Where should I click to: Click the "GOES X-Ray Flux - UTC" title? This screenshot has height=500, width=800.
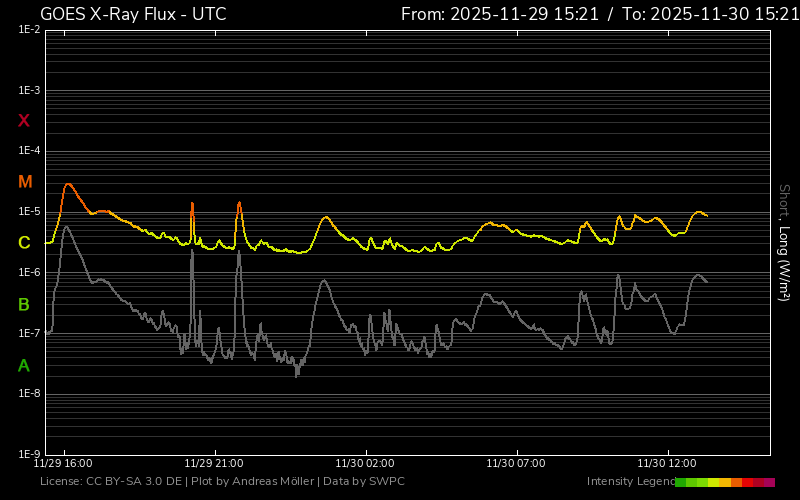pyautogui.click(x=133, y=14)
